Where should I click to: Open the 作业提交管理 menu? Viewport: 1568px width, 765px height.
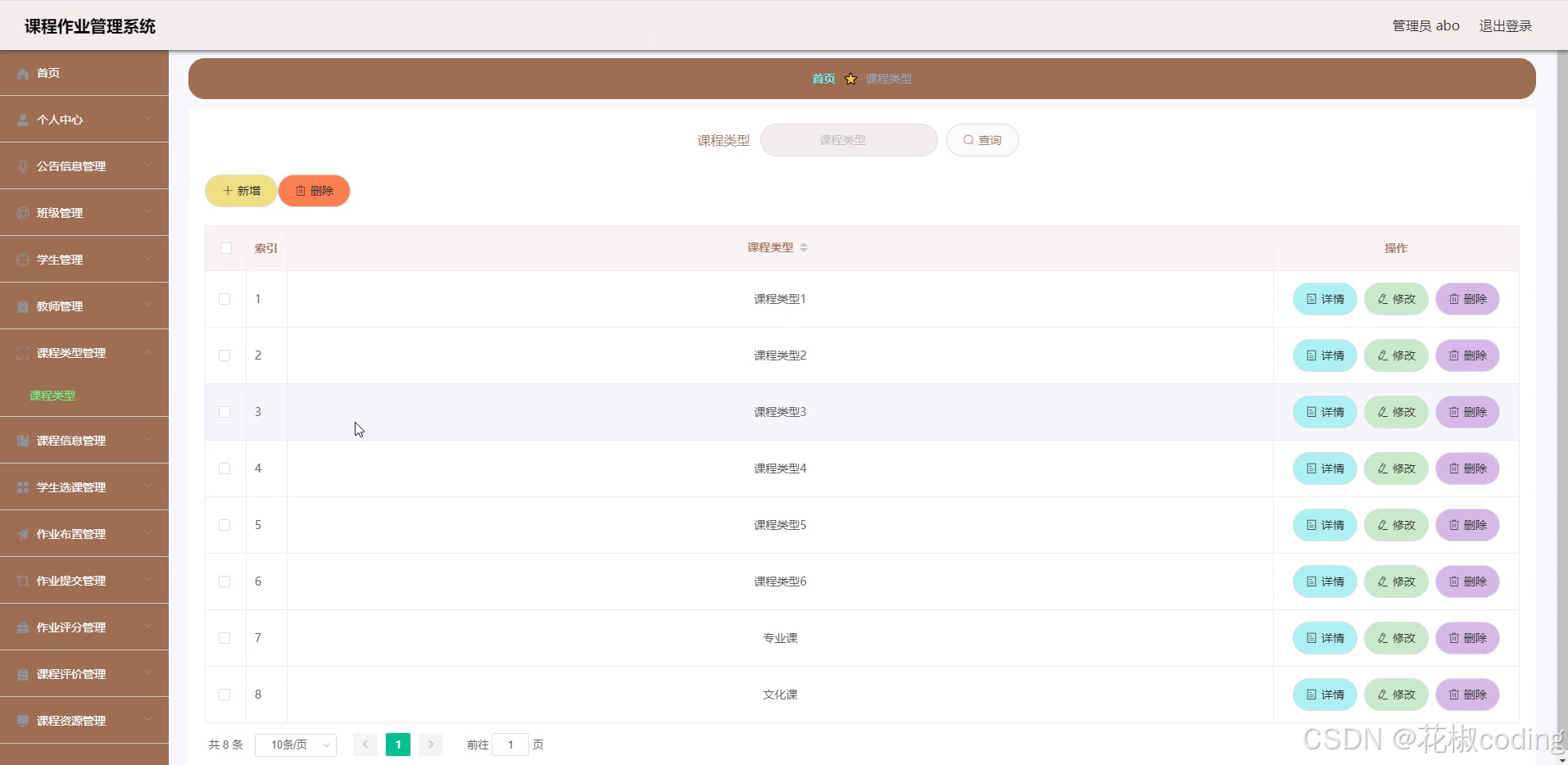click(84, 581)
